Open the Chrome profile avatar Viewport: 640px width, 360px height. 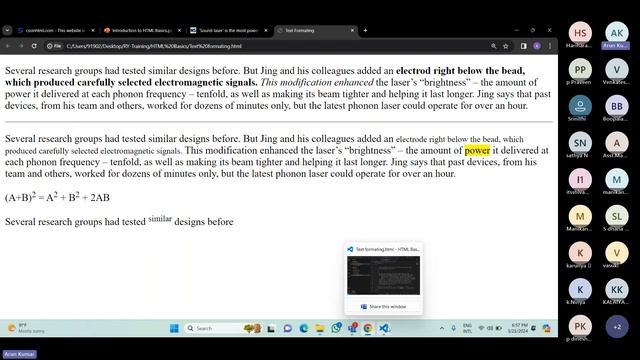point(537,46)
